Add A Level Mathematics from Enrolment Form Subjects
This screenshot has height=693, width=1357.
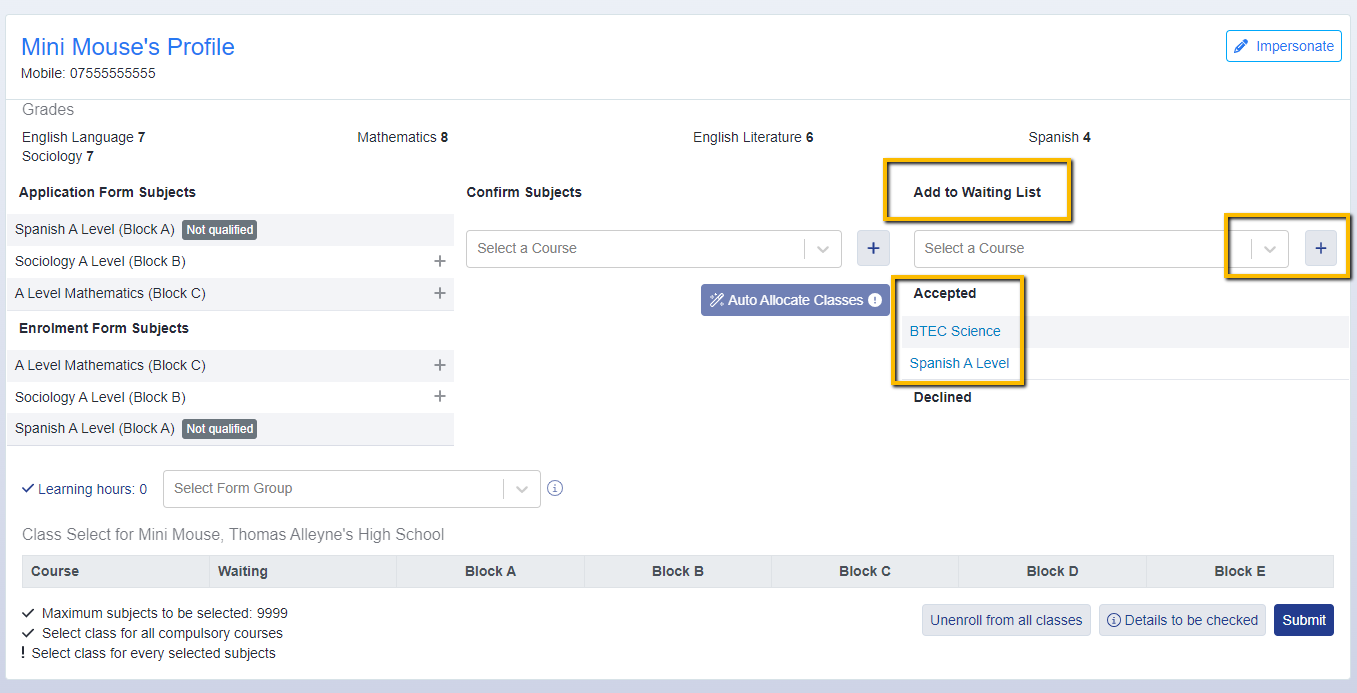pos(439,365)
